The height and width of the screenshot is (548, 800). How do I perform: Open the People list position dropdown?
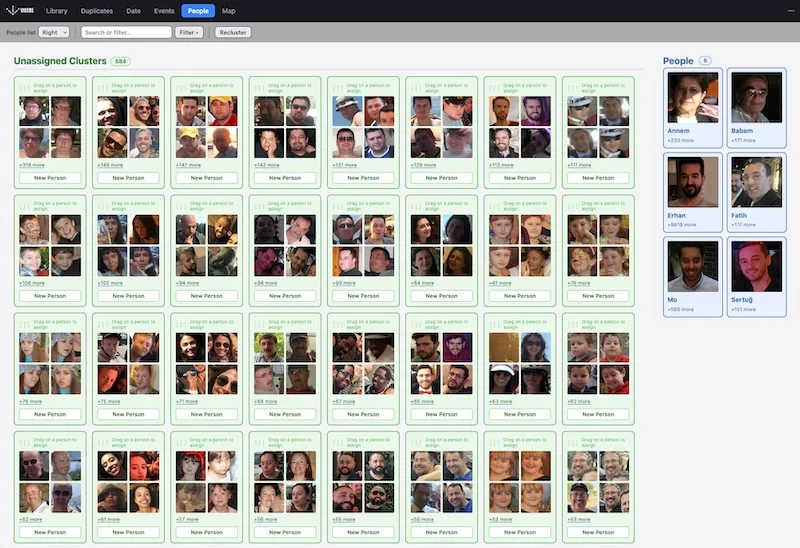tap(54, 32)
